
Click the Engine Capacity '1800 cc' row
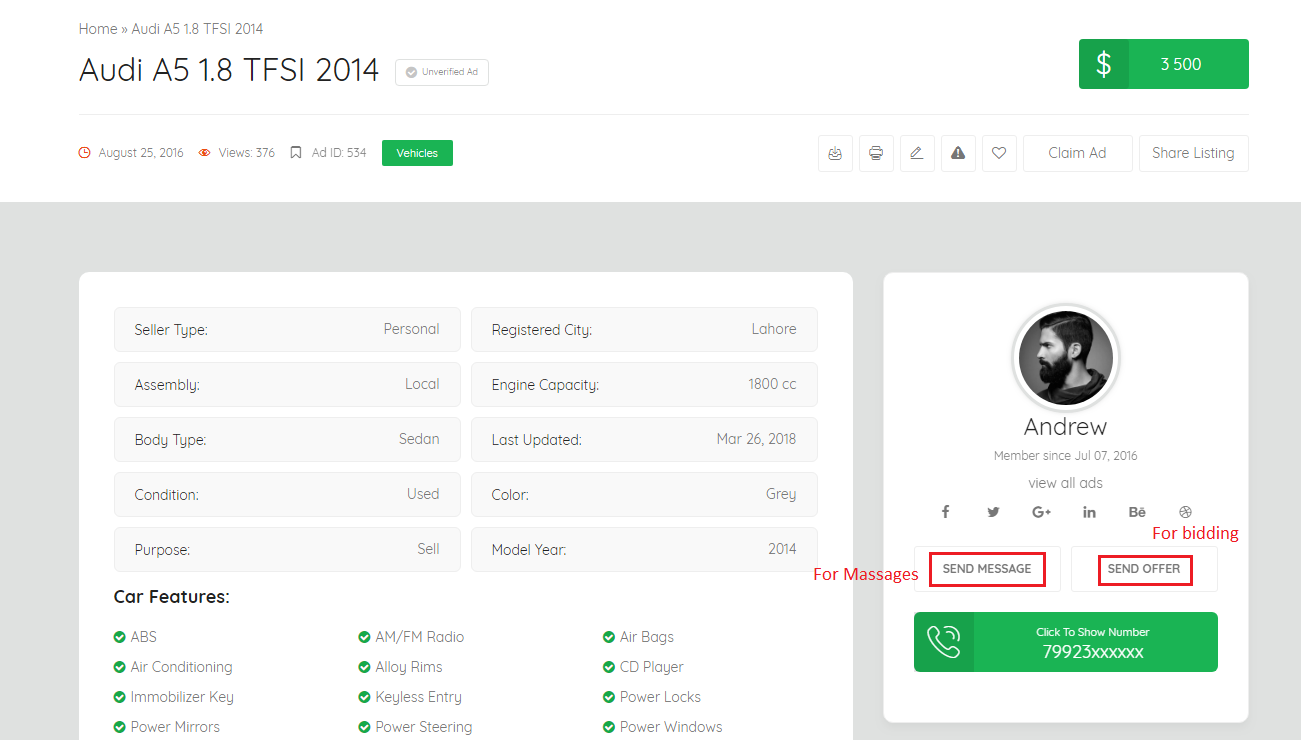click(644, 384)
